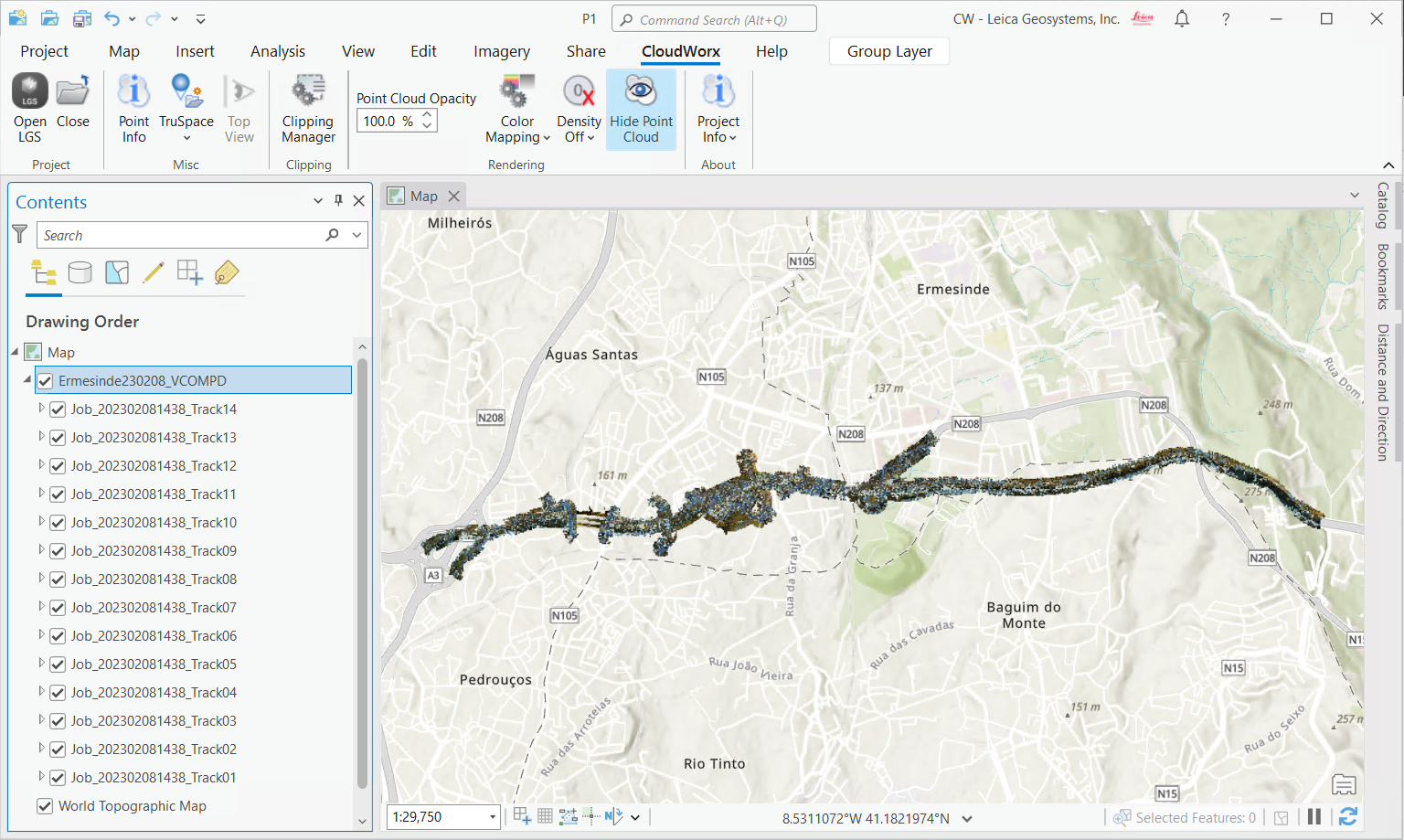Viewport: 1404px width, 840px height.
Task: Open the map scale dropdown
Action: (492, 817)
